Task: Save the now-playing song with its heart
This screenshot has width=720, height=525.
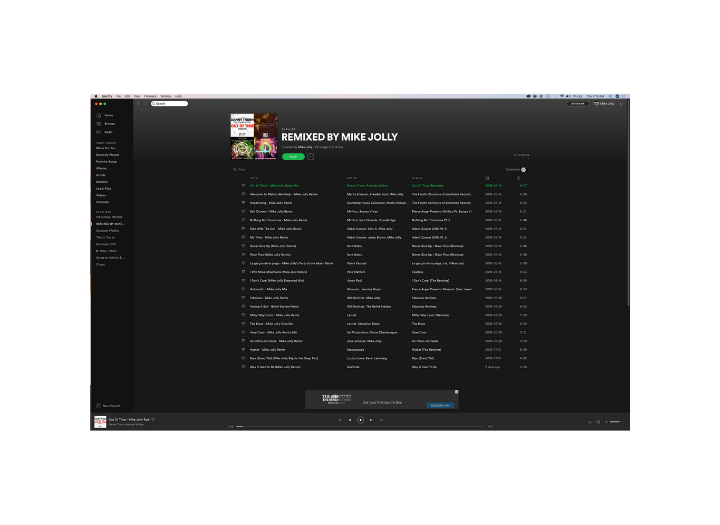Action: [153, 419]
